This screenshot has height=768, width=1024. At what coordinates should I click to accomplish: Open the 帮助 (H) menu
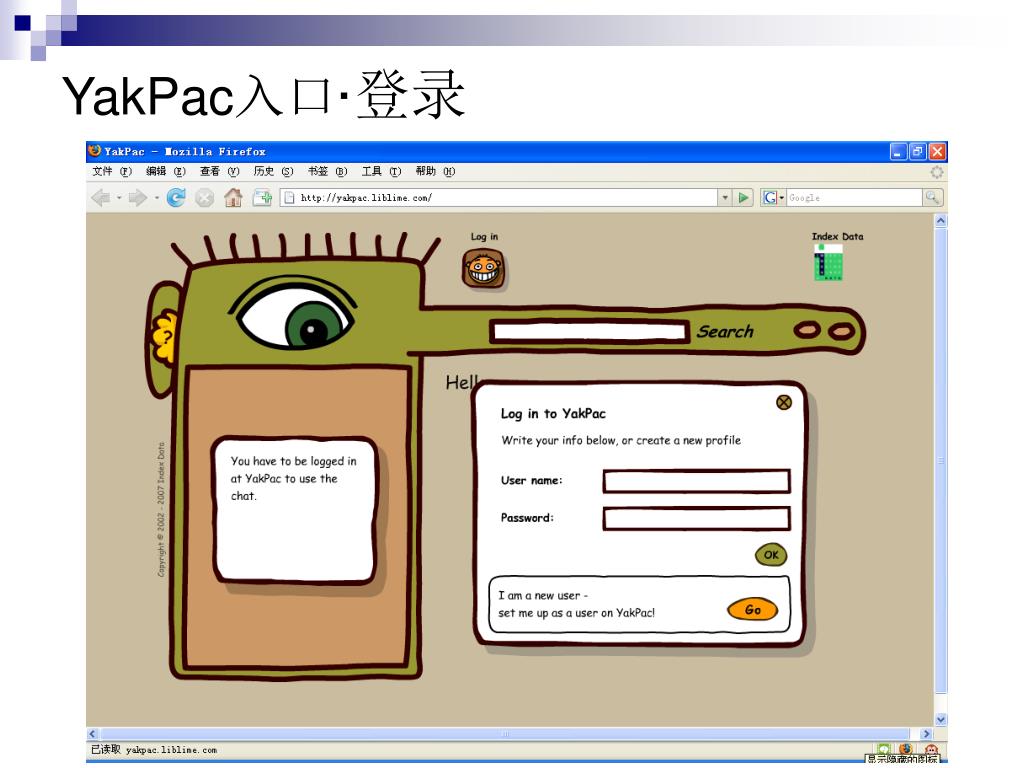(435, 171)
